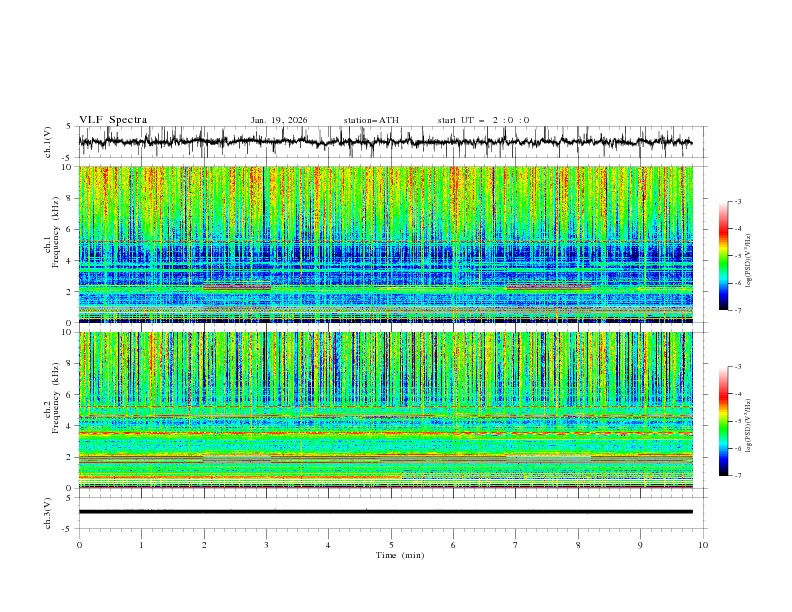The width and height of the screenshot is (792, 612).
Task: Select the "ch.3(V)" axis label
Action: tap(48, 513)
